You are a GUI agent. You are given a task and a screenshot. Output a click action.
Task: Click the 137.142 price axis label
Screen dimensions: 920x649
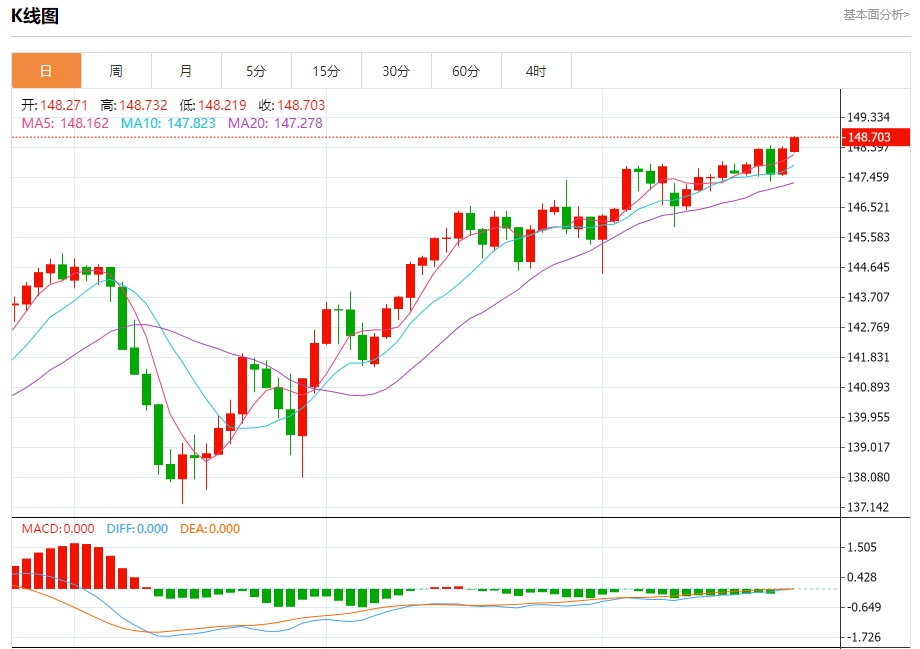pos(868,507)
